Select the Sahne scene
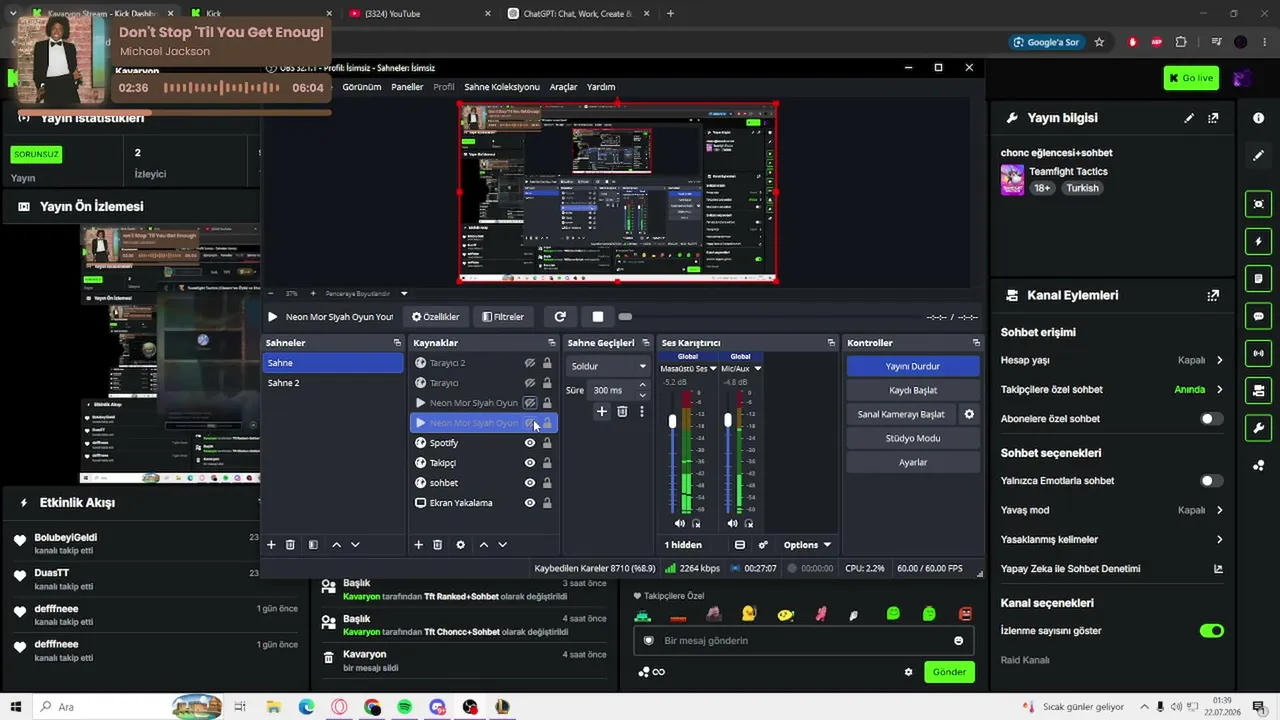This screenshot has height=720, width=1280. (x=333, y=363)
